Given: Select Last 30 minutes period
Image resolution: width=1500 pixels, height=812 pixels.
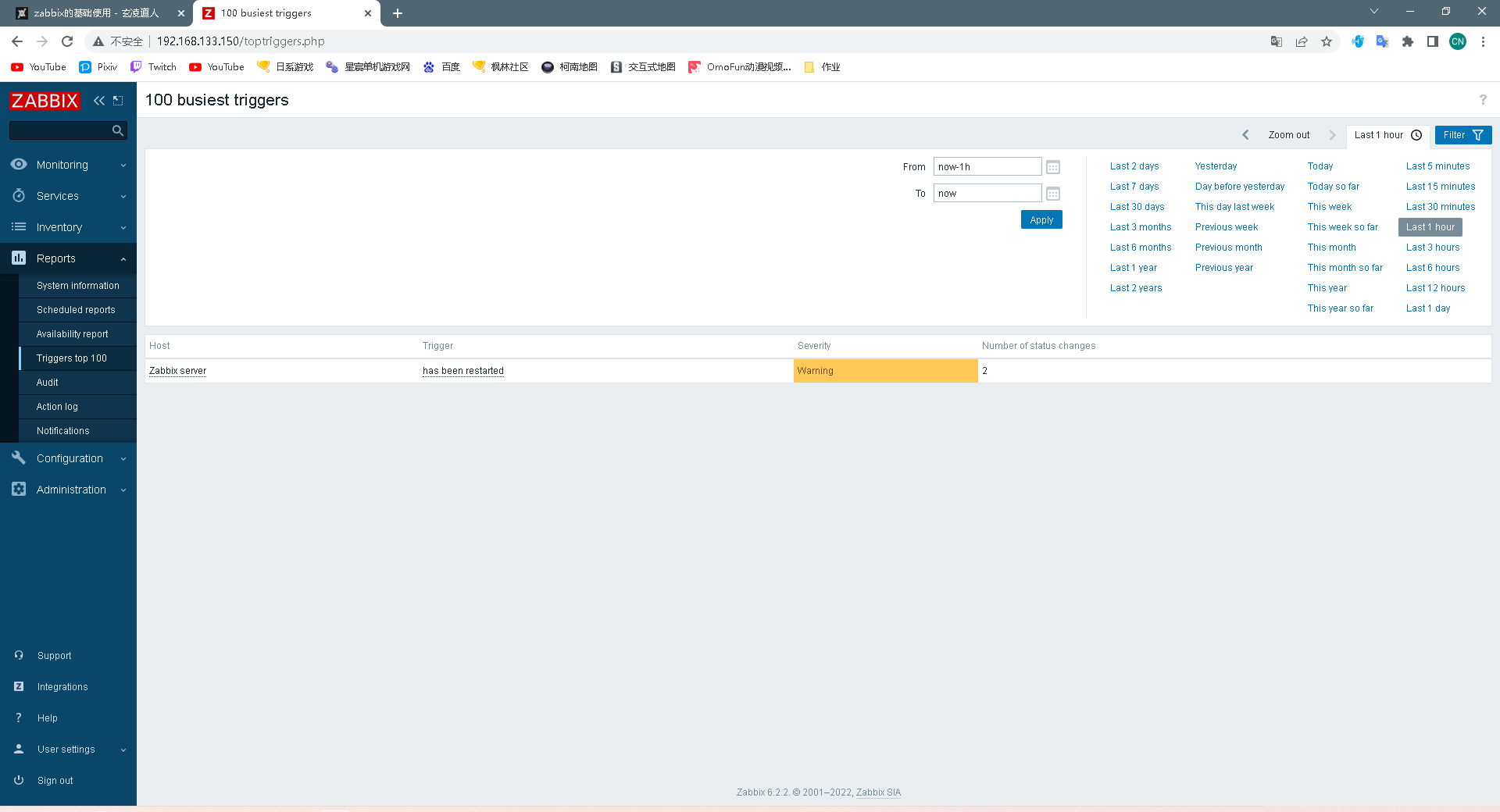Looking at the screenshot, I should click(1441, 207).
